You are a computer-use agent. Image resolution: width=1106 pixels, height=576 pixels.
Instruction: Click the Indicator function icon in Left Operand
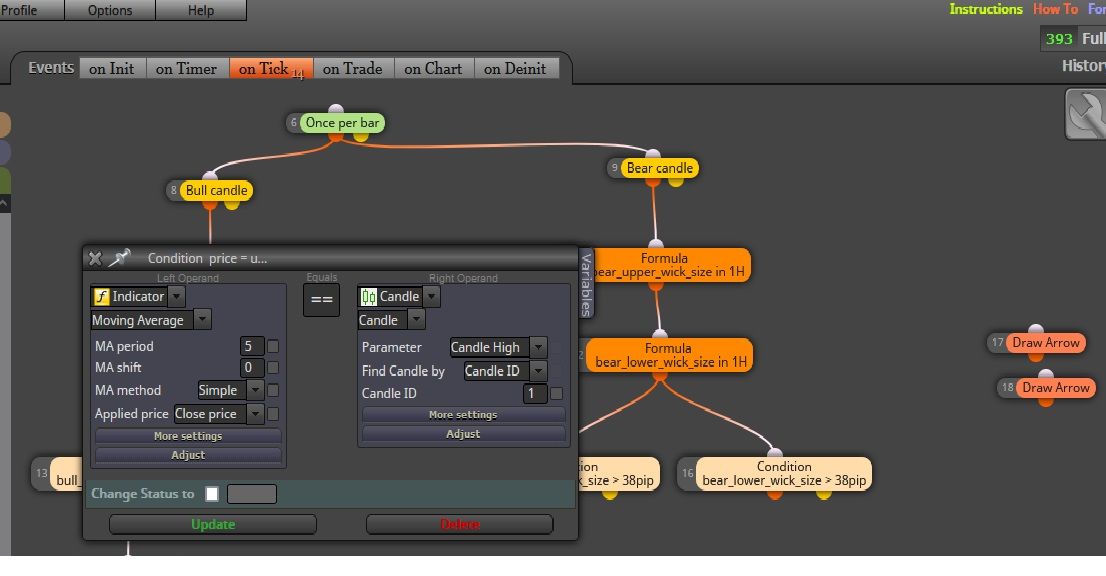coord(102,297)
